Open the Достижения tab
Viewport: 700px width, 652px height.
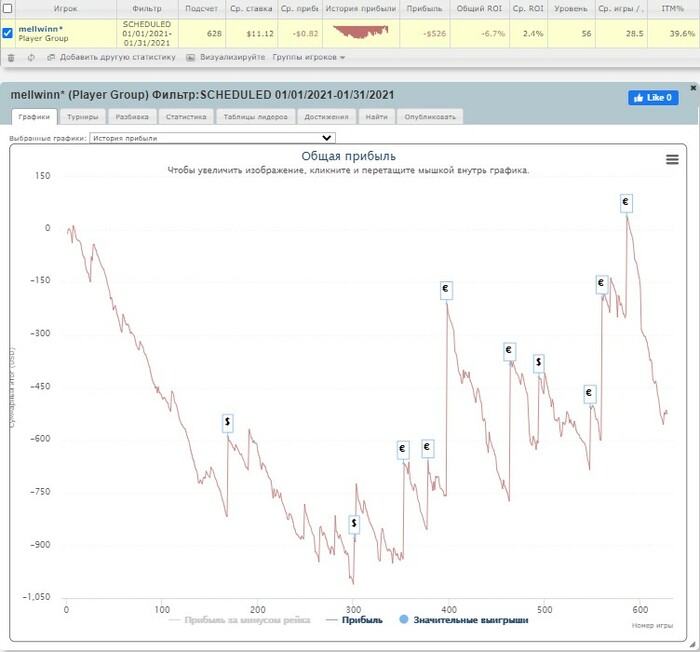tap(326, 117)
